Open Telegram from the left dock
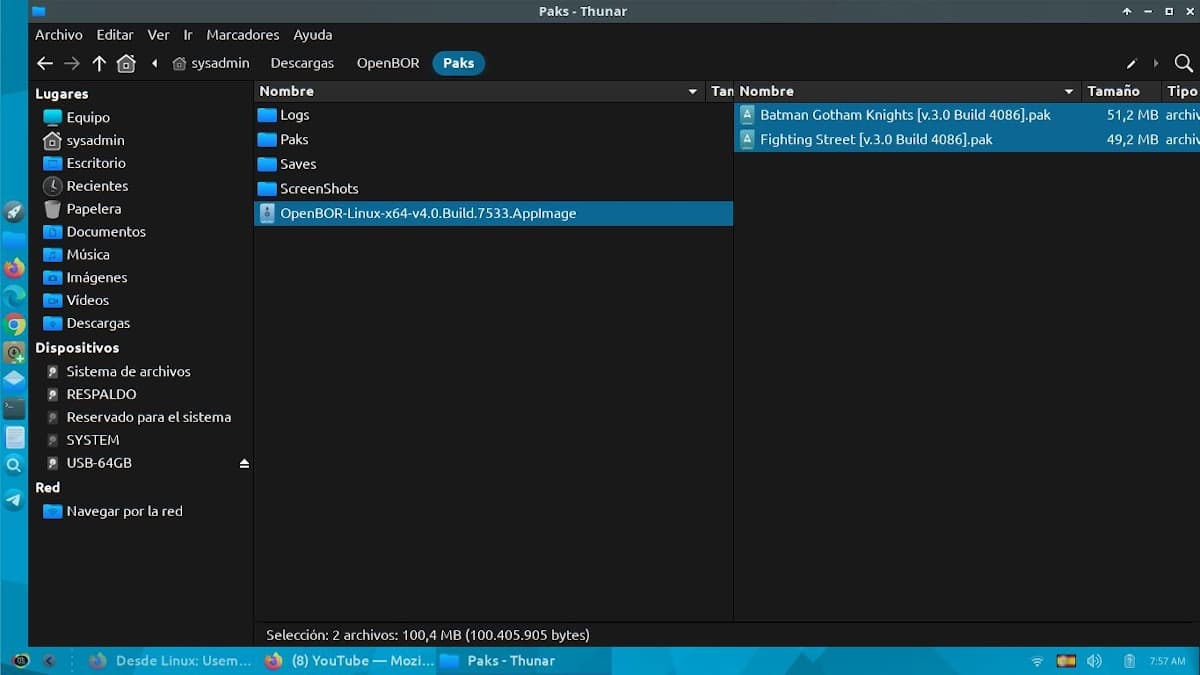The height and width of the screenshot is (675, 1200). tap(14, 500)
